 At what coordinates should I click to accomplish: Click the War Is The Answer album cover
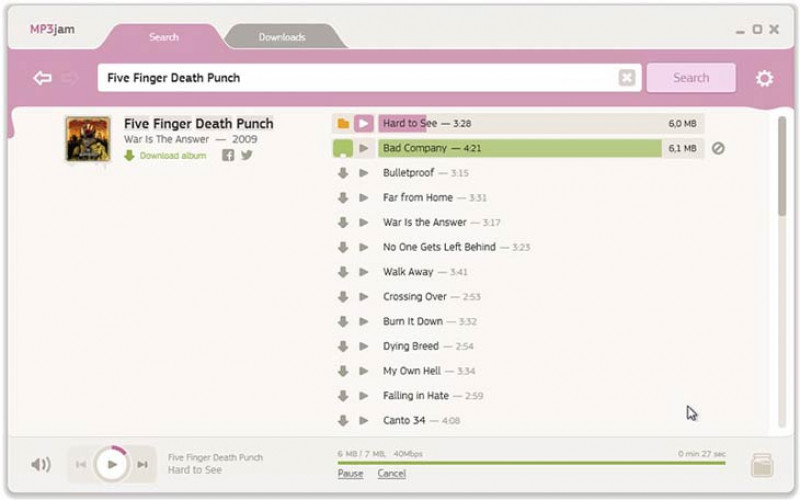coord(88,139)
